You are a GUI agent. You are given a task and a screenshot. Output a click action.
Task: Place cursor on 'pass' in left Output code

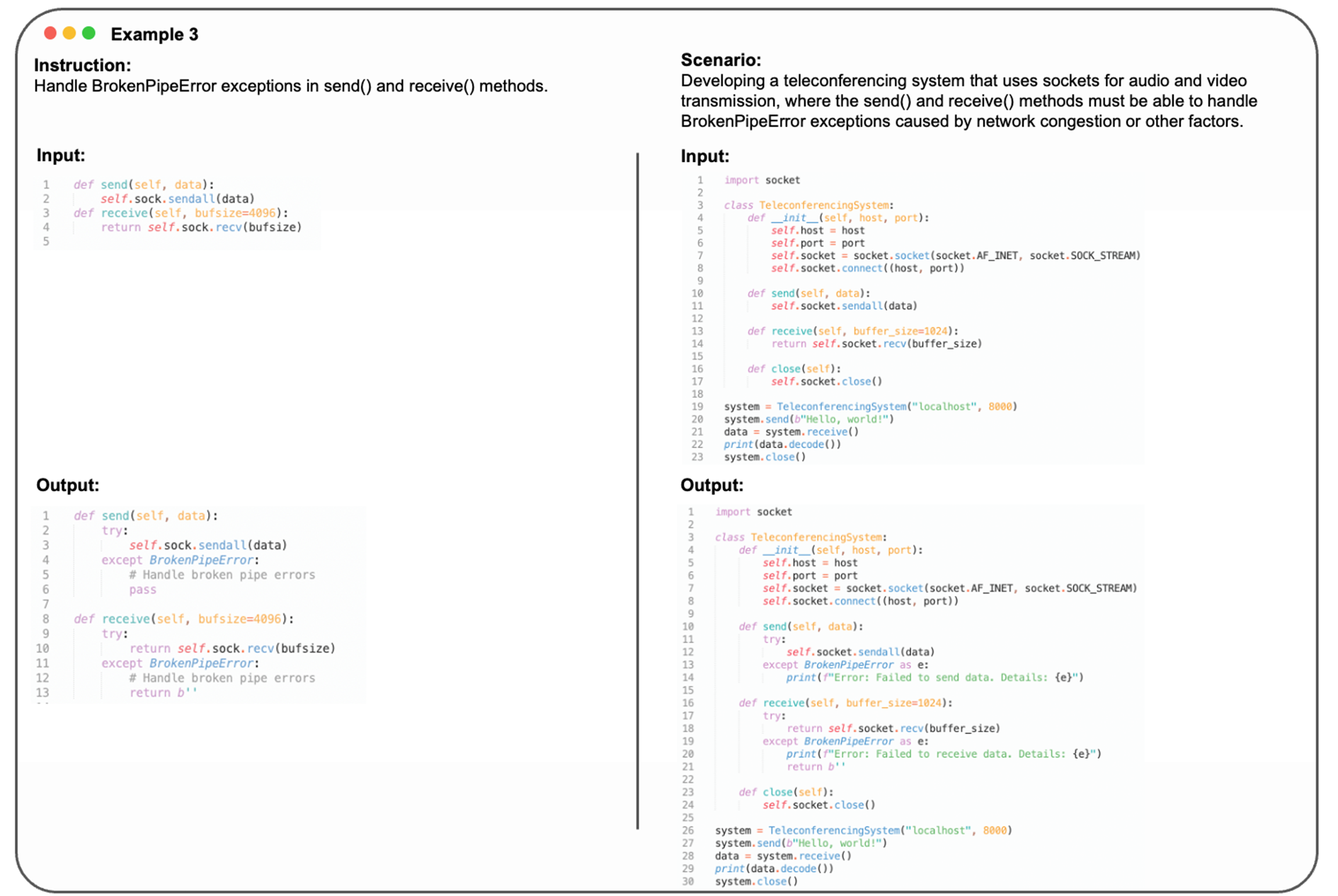(x=142, y=590)
